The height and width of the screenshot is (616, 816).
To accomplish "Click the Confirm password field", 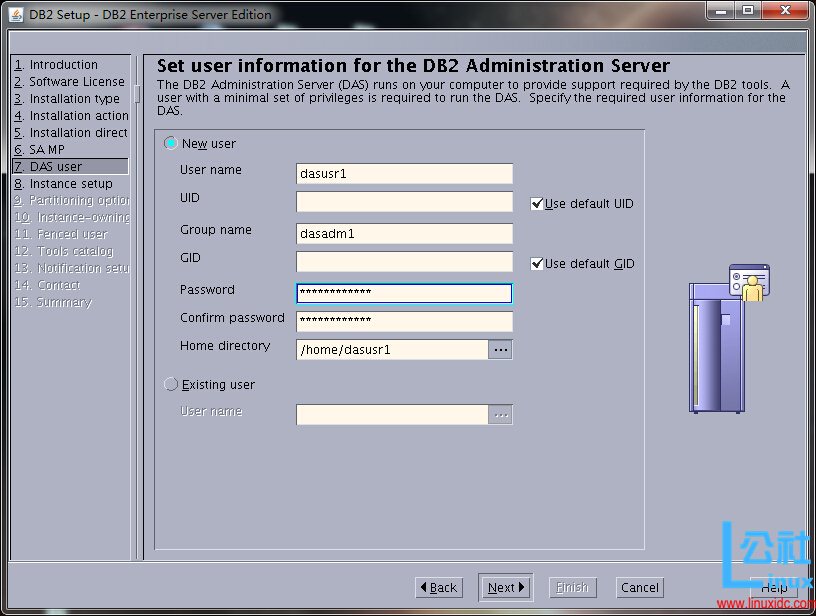I will (404, 321).
